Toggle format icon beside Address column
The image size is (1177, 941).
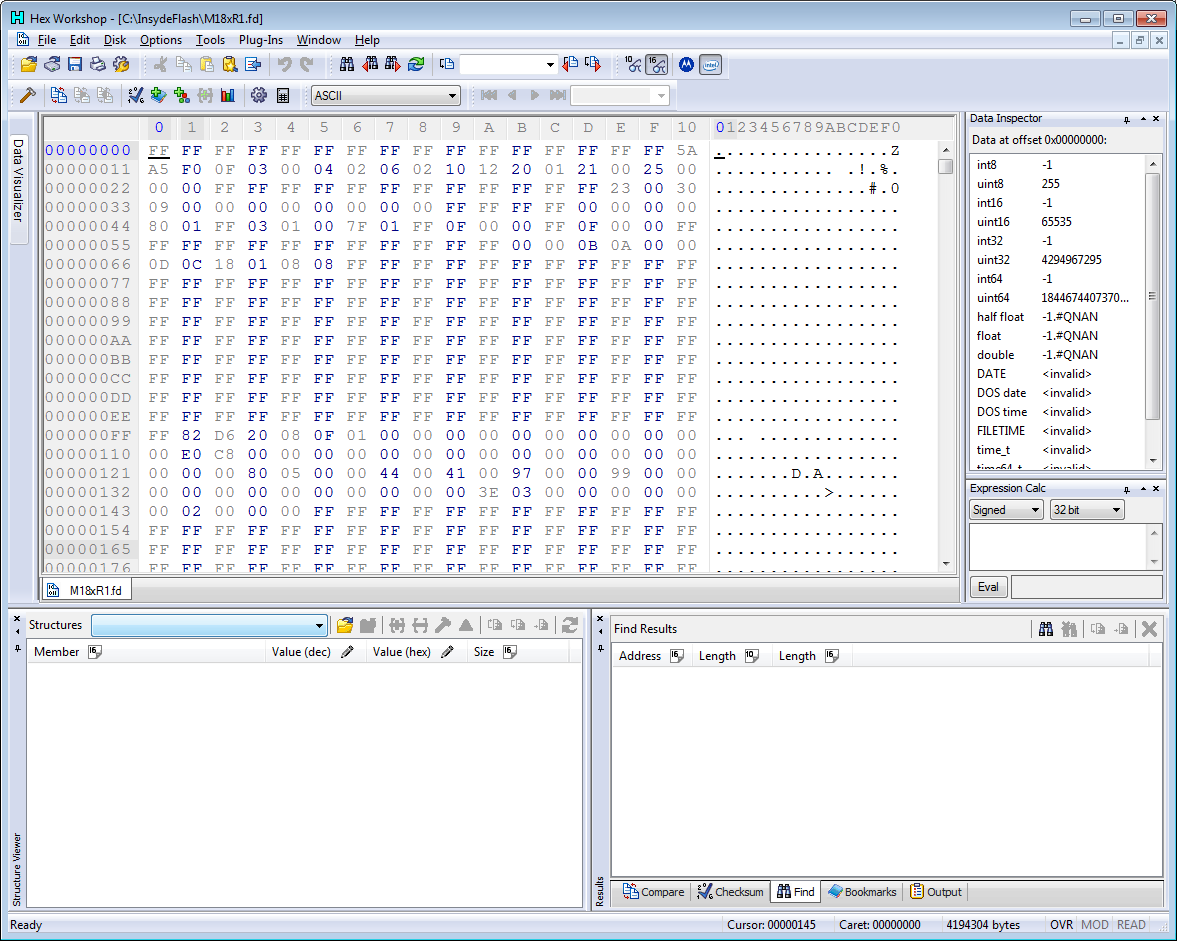[x=676, y=655]
